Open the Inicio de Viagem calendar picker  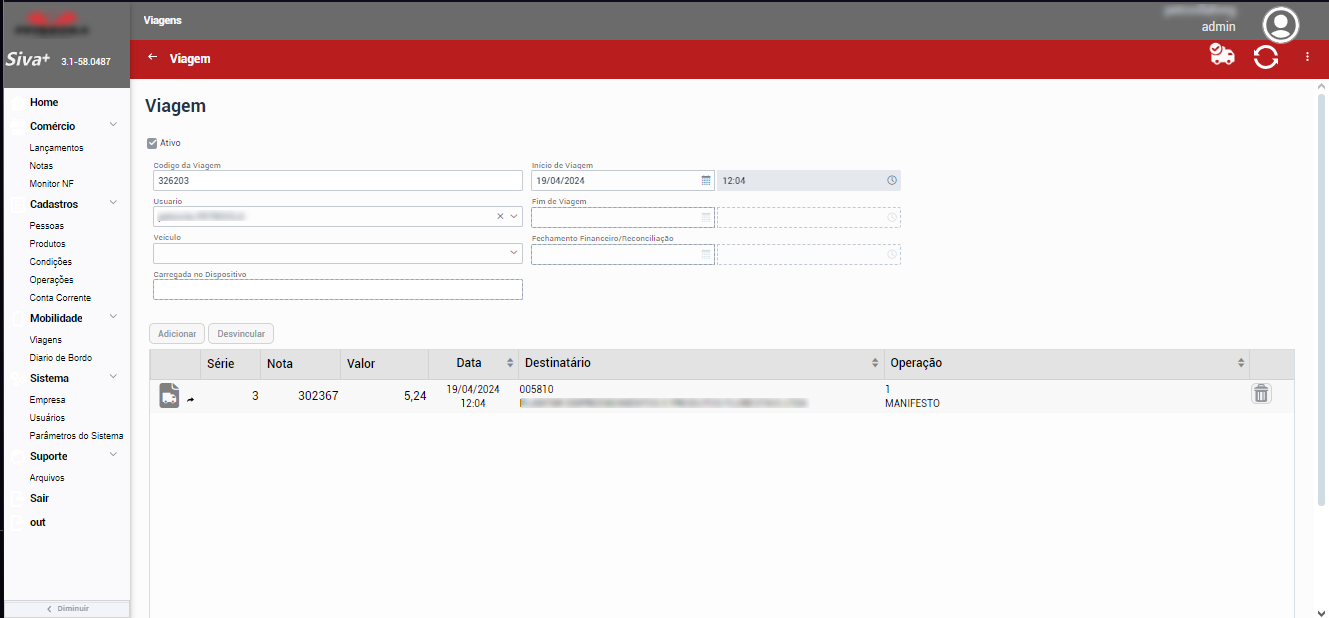(x=705, y=180)
